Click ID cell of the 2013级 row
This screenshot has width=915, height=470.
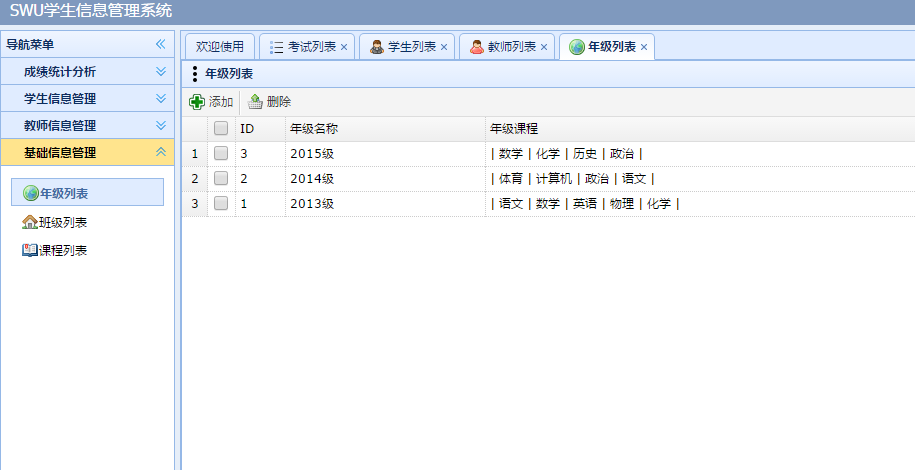[x=260, y=204]
